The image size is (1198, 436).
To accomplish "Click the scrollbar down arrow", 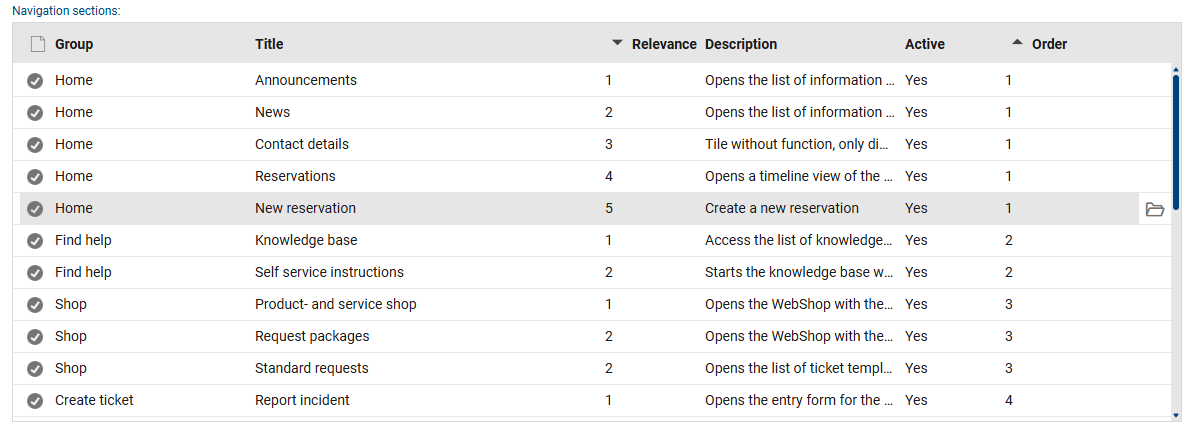I will pyautogui.click(x=1176, y=415).
